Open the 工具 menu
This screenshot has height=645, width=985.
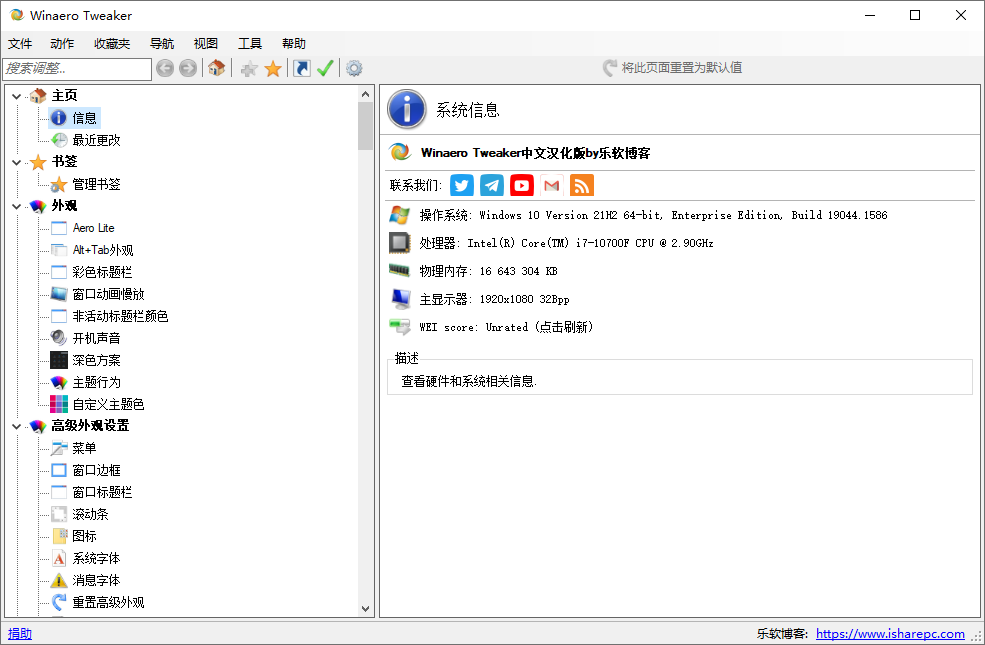click(250, 44)
